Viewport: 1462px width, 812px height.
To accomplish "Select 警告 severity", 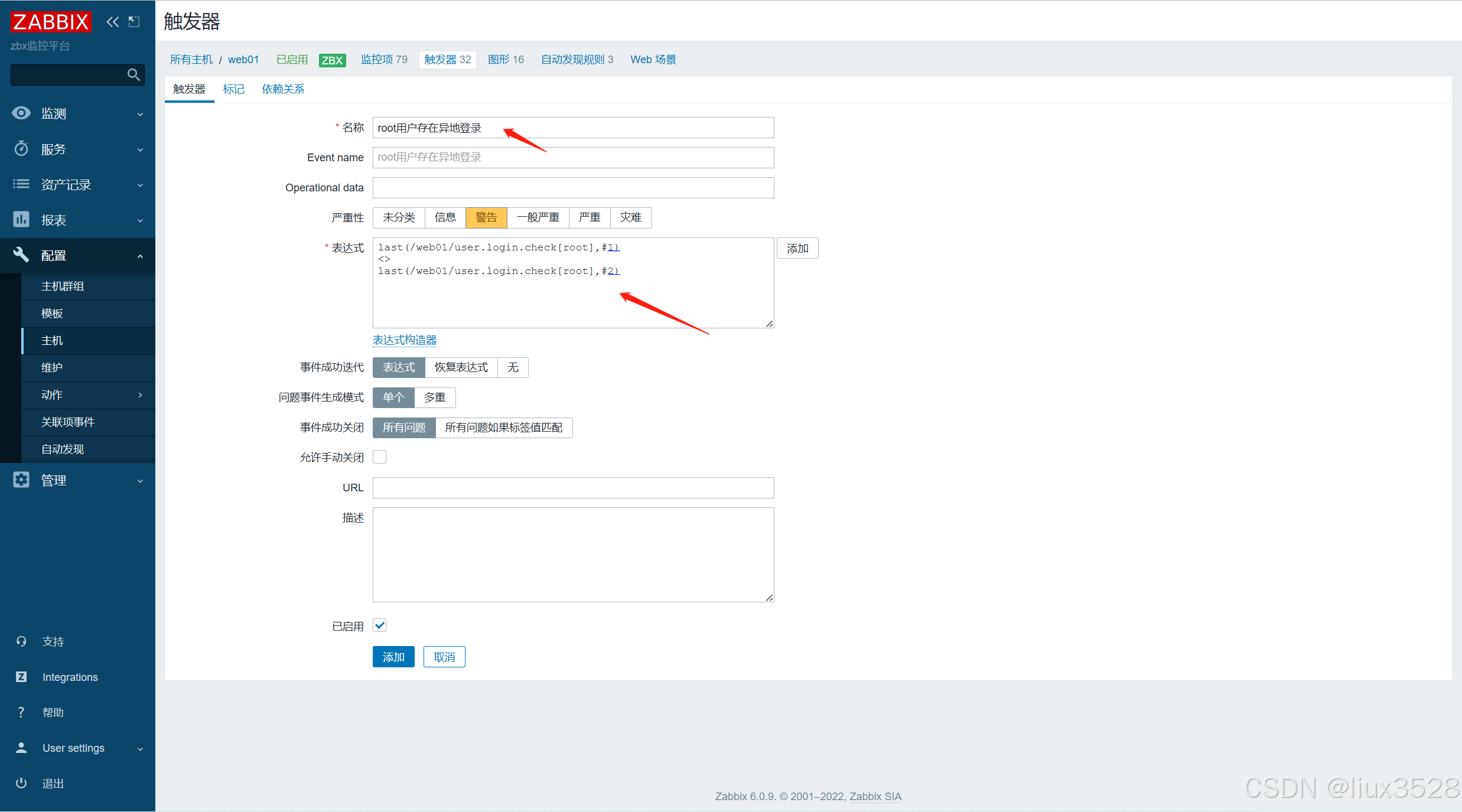I will click(x=486, y=217).
